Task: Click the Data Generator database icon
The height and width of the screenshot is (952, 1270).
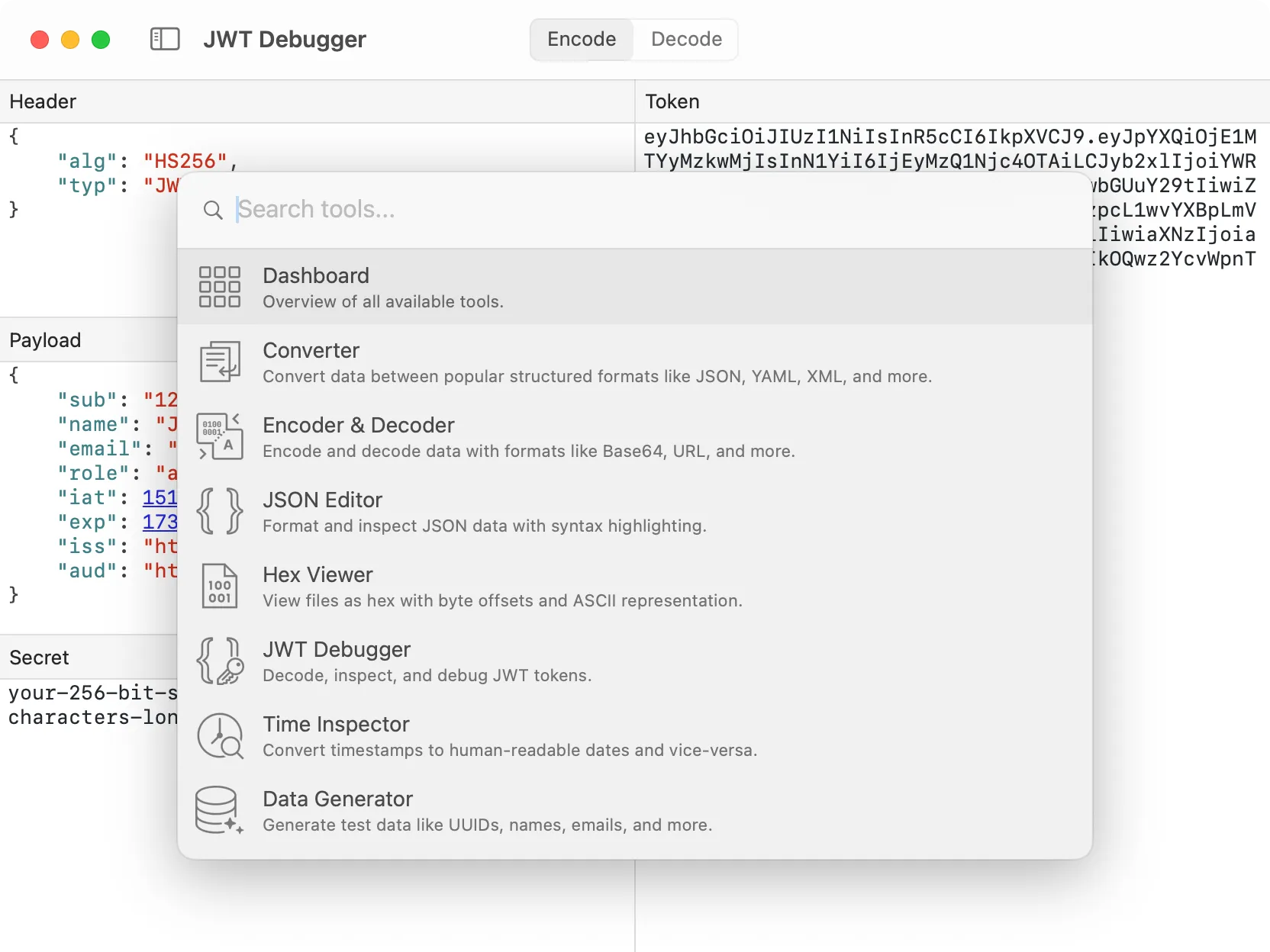Action: pos(219,810)
